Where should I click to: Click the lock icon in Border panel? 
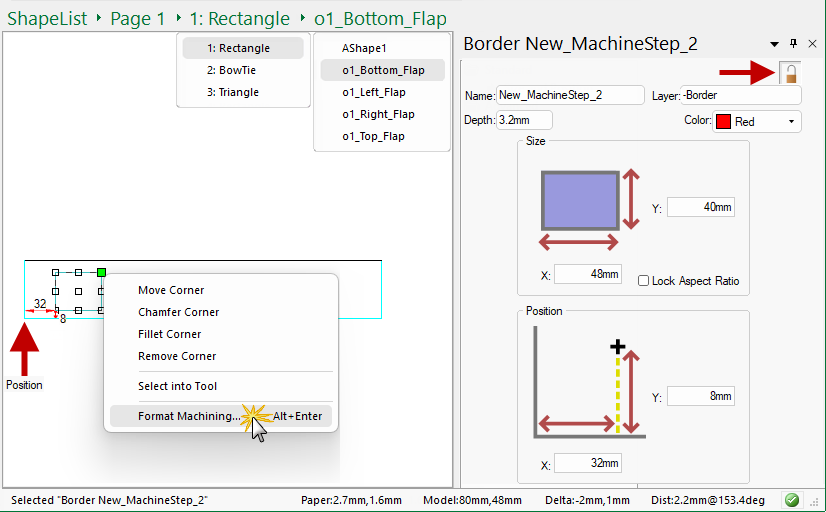790,72
